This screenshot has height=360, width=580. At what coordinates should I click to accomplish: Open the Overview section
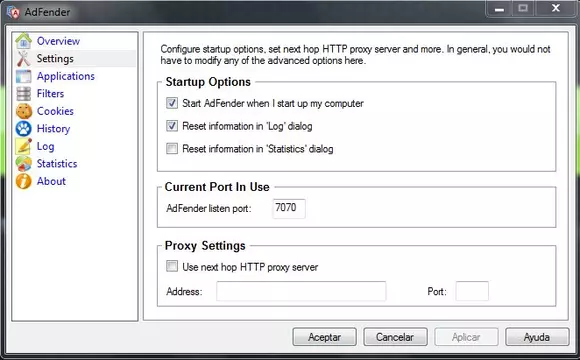coord(58,41)
